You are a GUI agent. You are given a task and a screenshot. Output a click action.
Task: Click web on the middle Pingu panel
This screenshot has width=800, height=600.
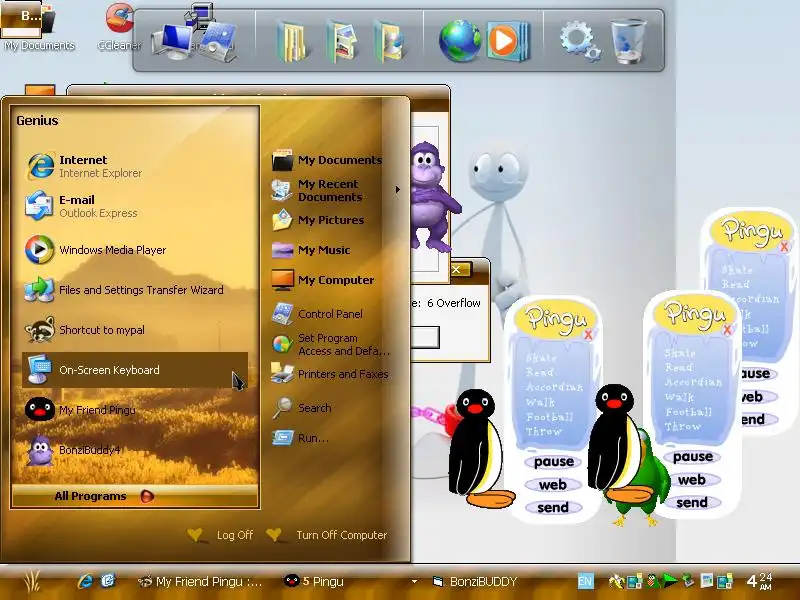pos(692,480)
